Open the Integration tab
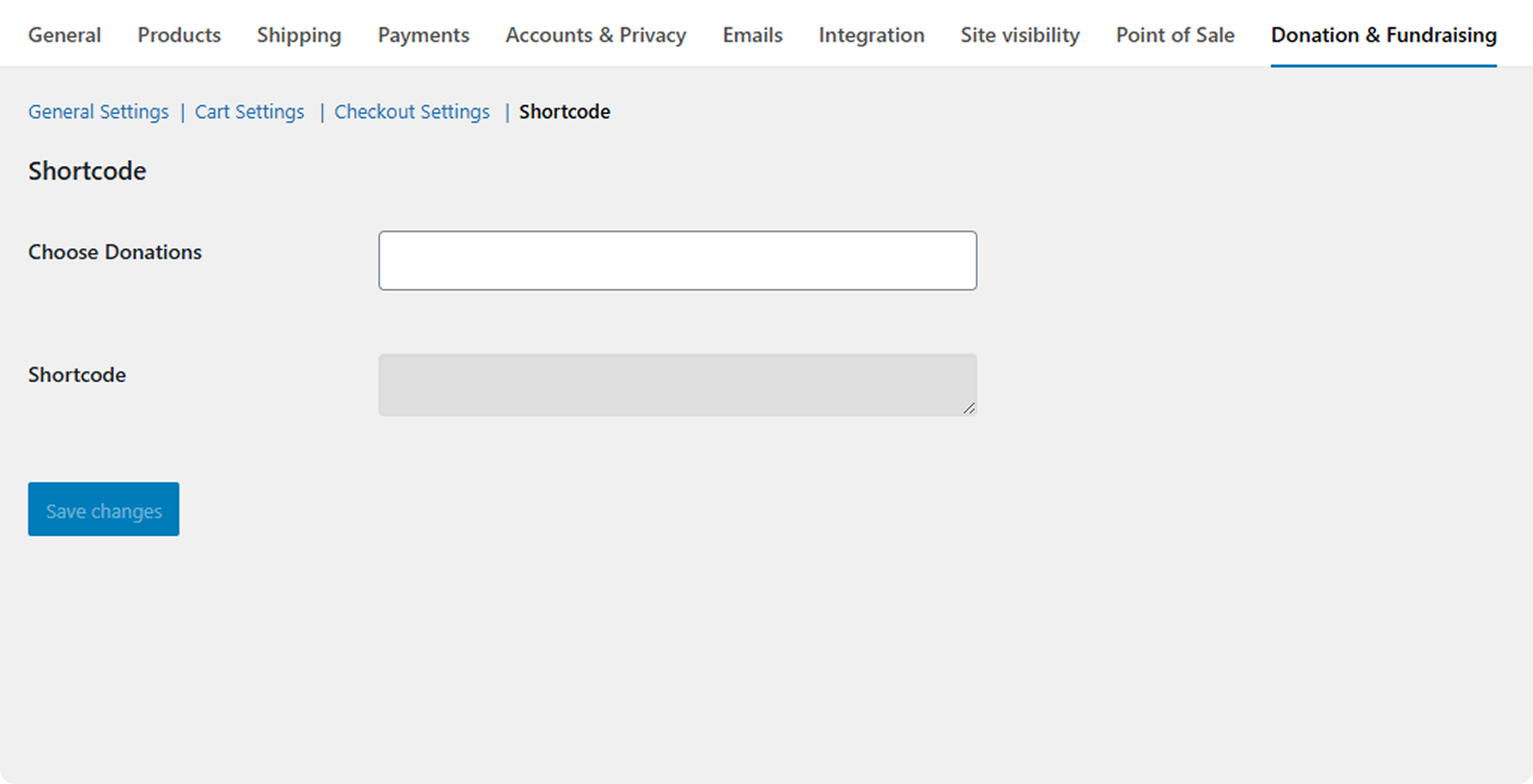Screen dimensions: 1533x784 click(871, 35)
